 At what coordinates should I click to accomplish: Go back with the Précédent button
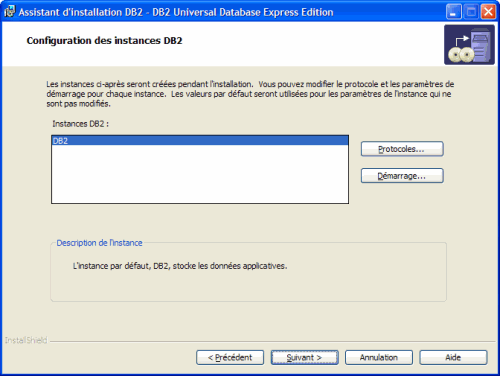[230, 357]
